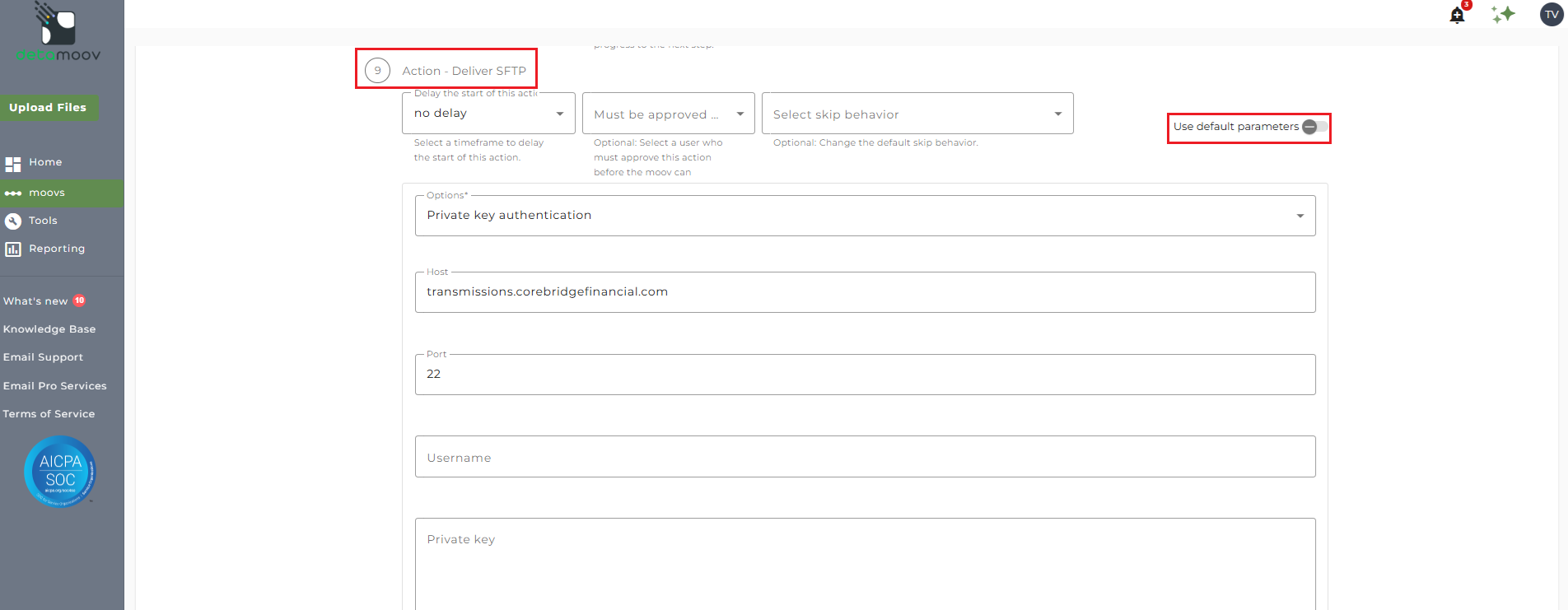Toggle Use default parameters switch
Screen dimensions: 1568x610
[x=1314, y=127]
